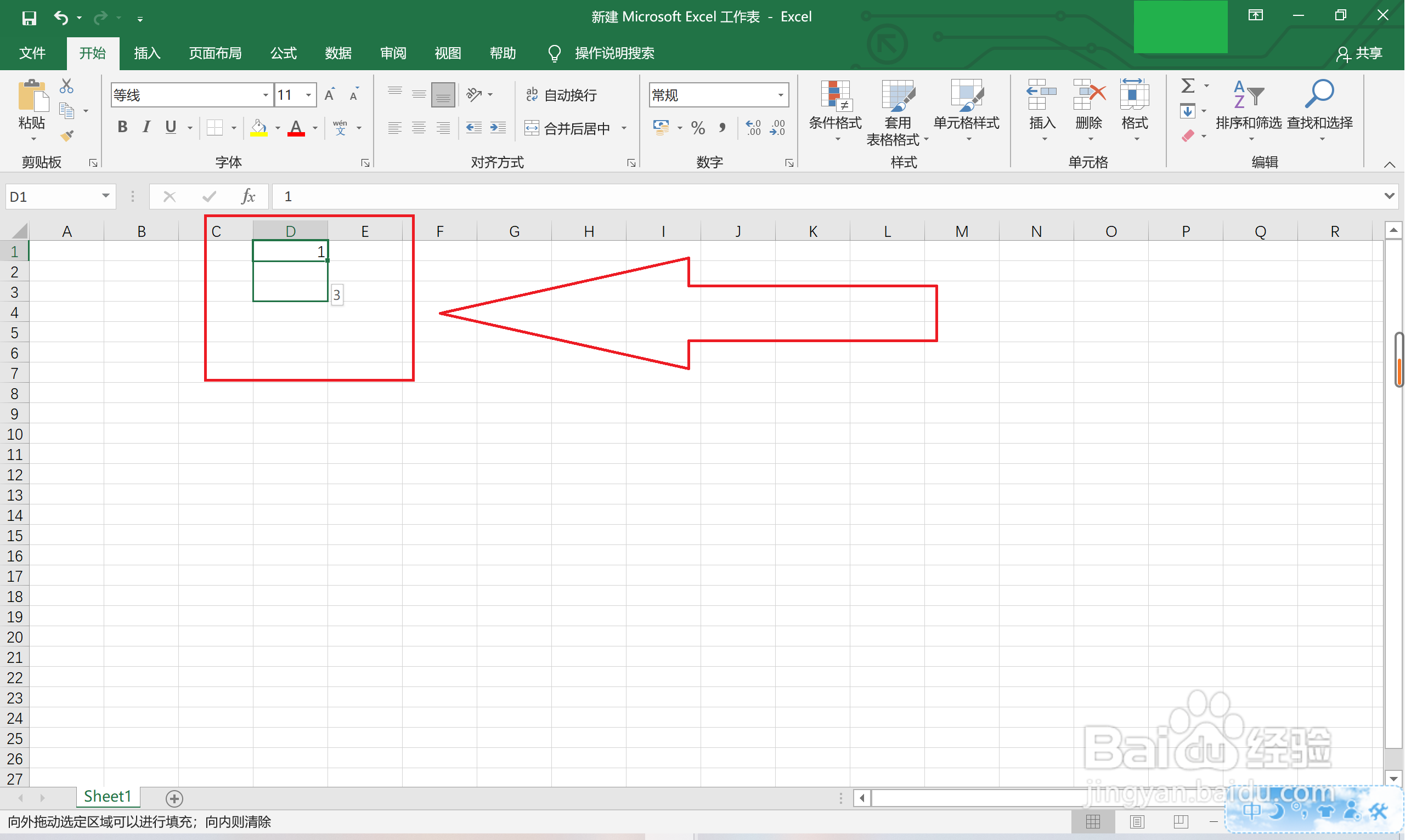Expand the Name Box dropdown arrow
This screenshot has height=840, width=1411.
pyautogui.click(x=106, y=196)
